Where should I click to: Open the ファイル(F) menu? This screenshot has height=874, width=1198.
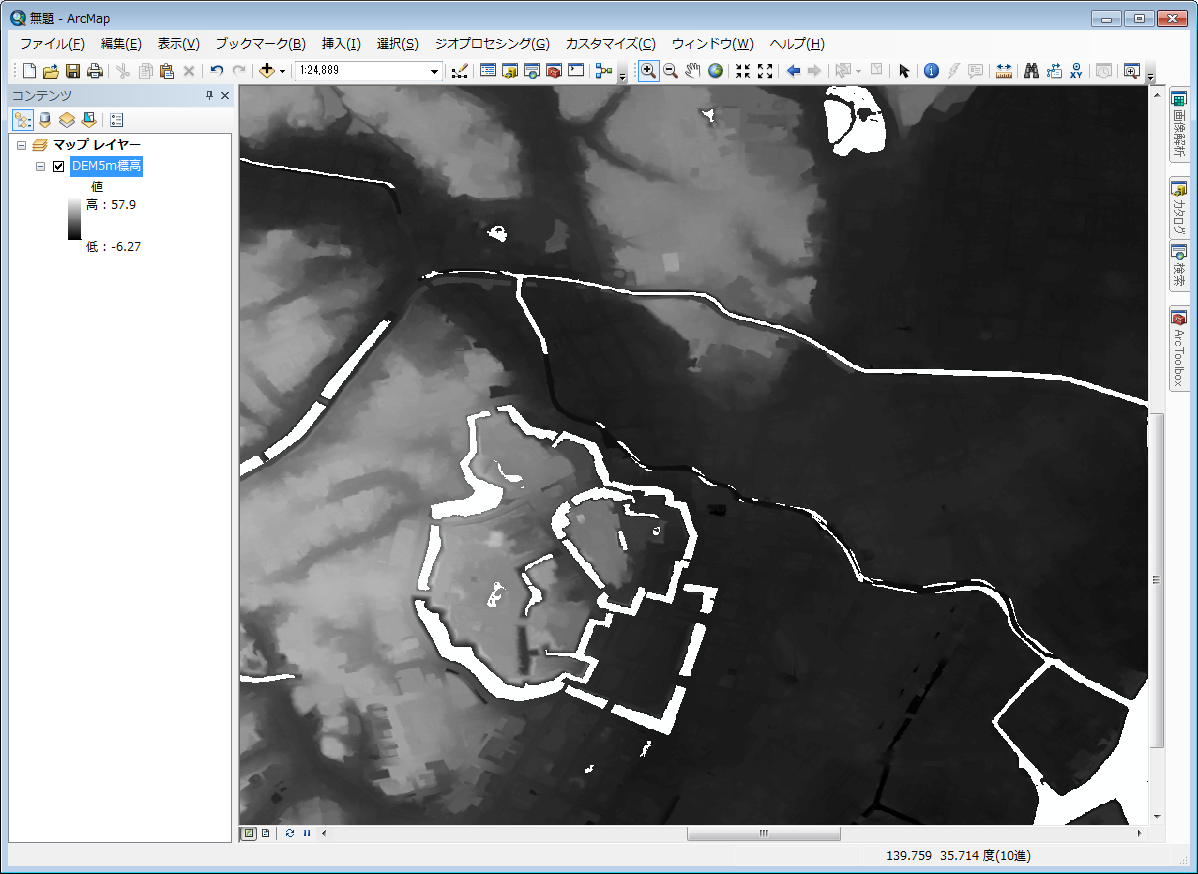click(x=52, y=44)
